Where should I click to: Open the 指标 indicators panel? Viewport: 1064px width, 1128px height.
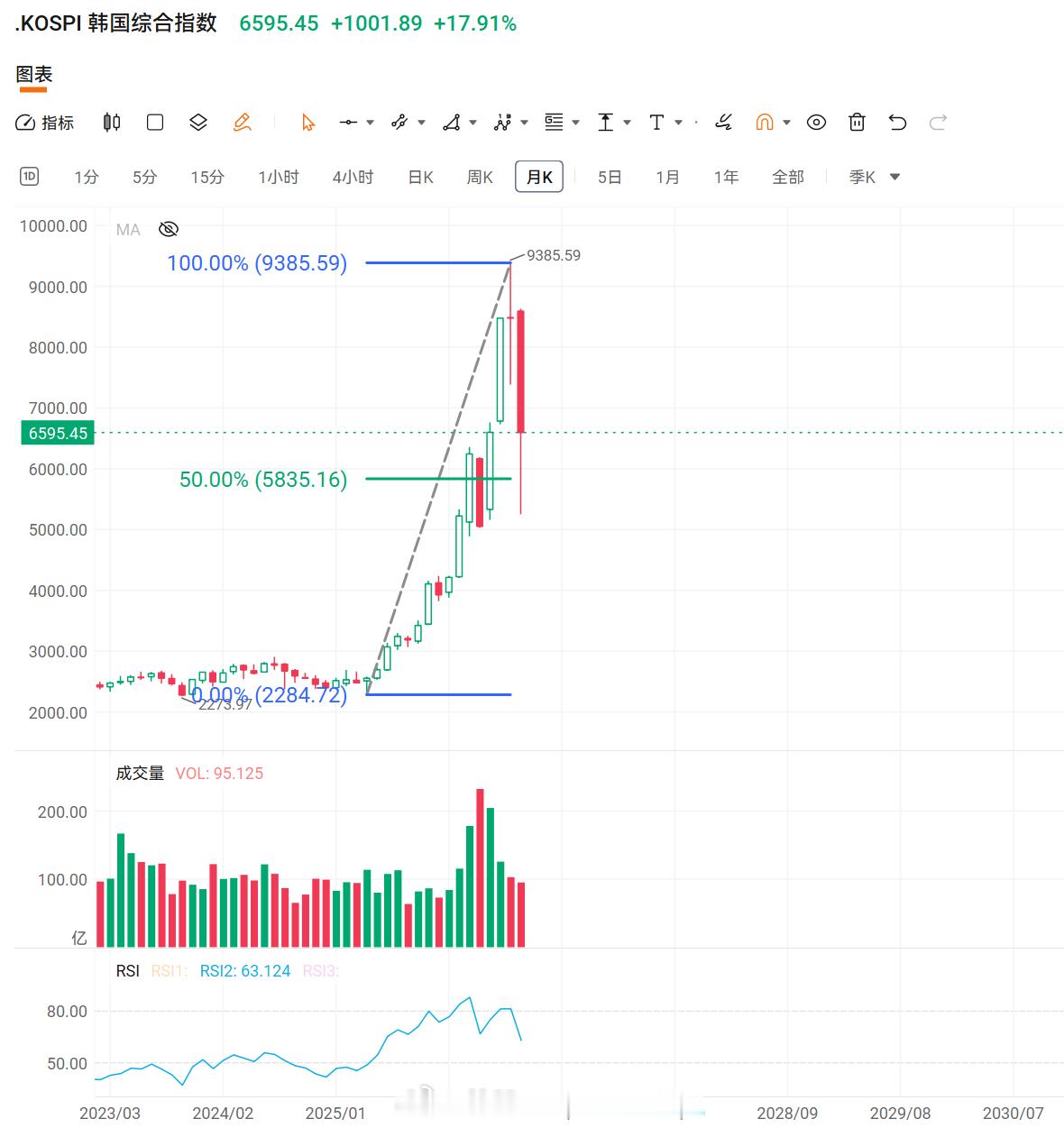click(45, 123)
